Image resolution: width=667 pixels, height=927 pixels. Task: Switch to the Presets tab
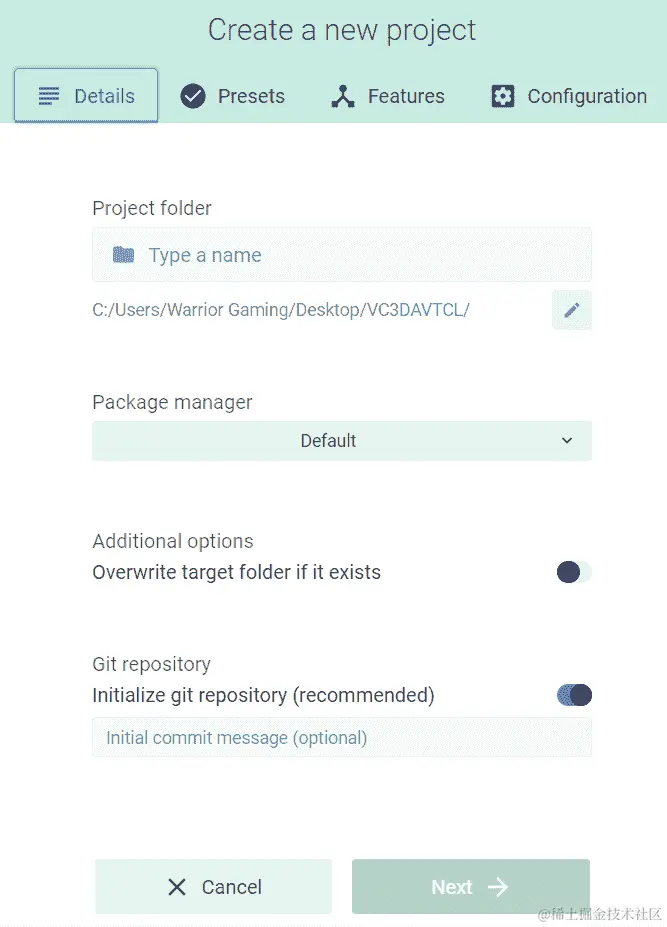(233, 96)
